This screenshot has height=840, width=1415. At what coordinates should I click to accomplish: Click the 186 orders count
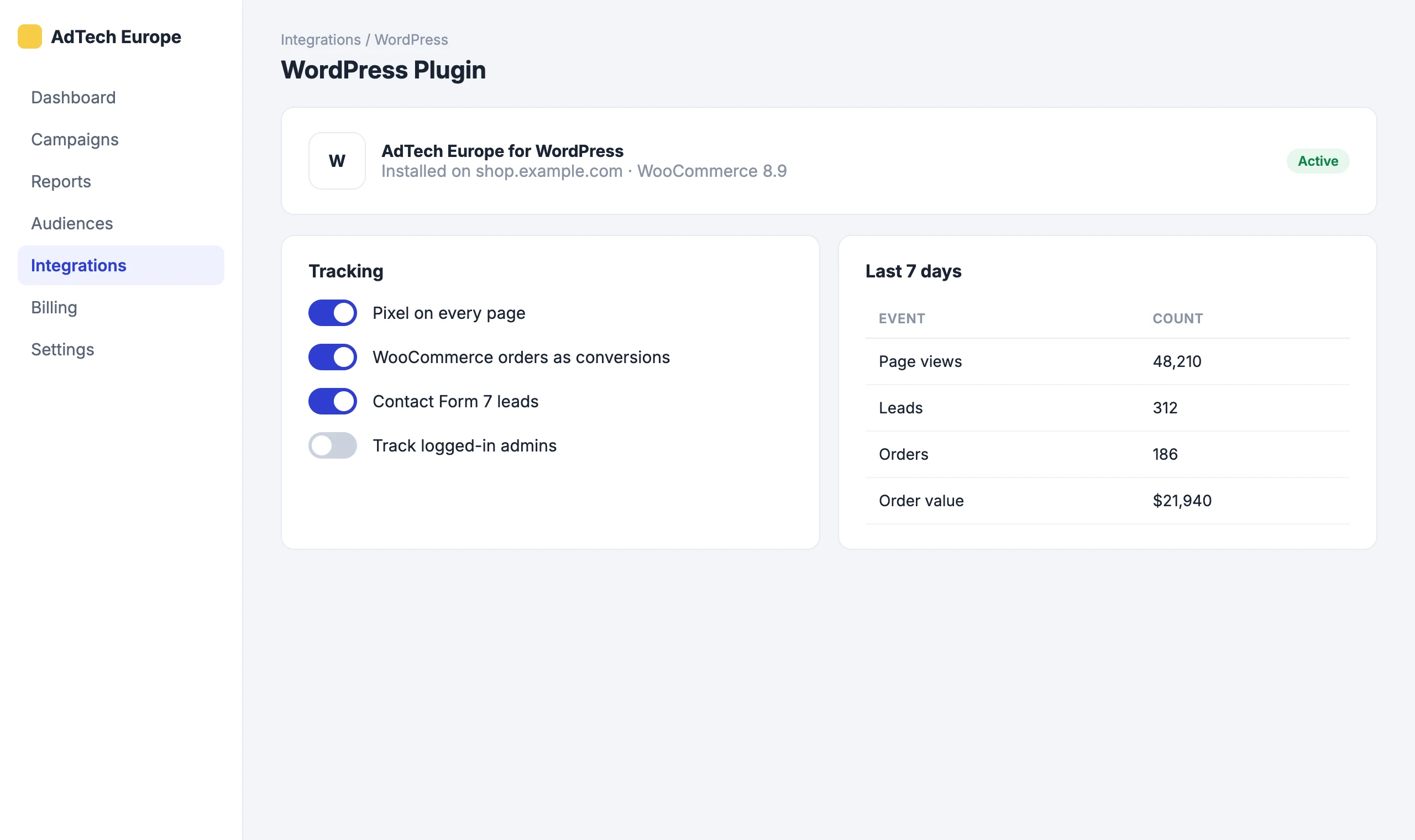[1165, 454]
